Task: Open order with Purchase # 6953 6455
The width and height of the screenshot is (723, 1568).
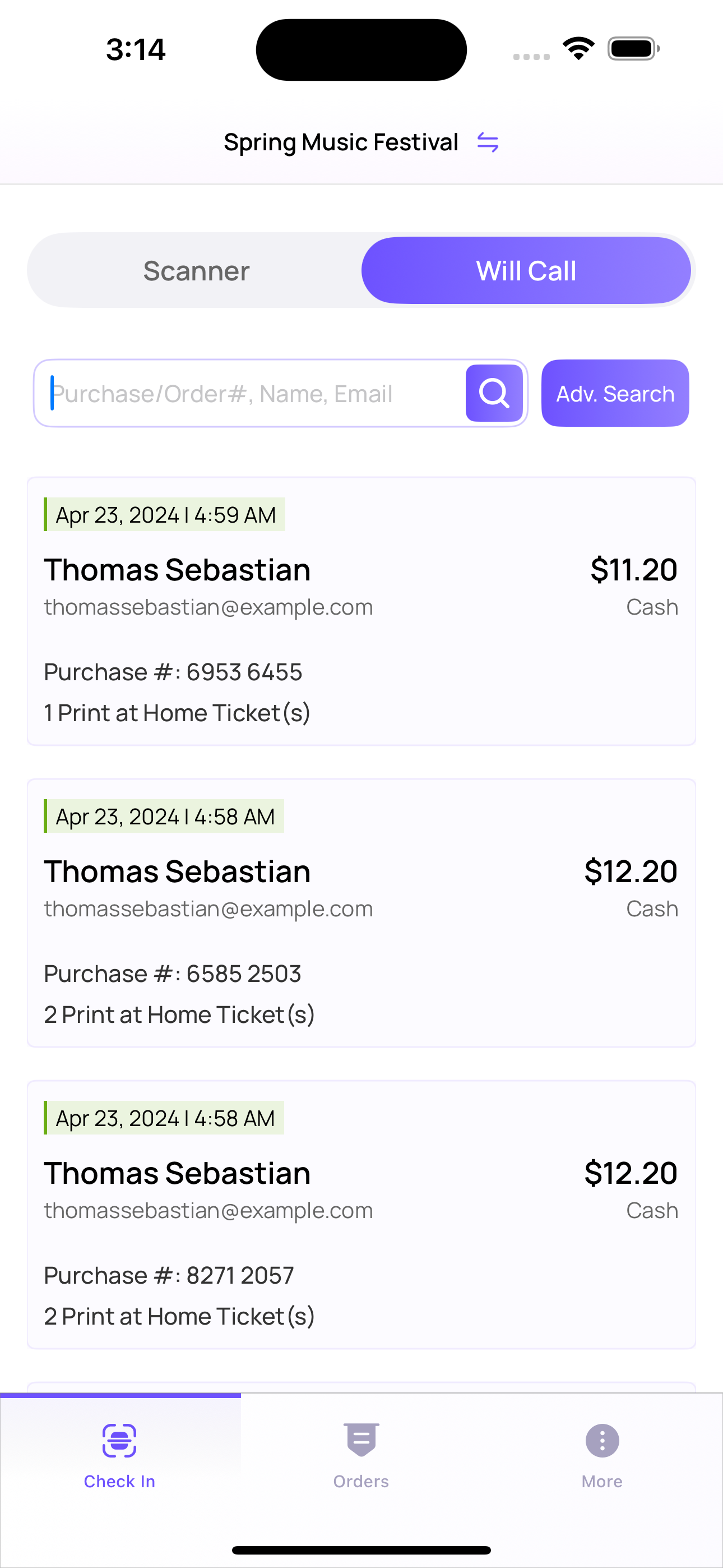Action: pyautogui.click(x=361, y=611)
